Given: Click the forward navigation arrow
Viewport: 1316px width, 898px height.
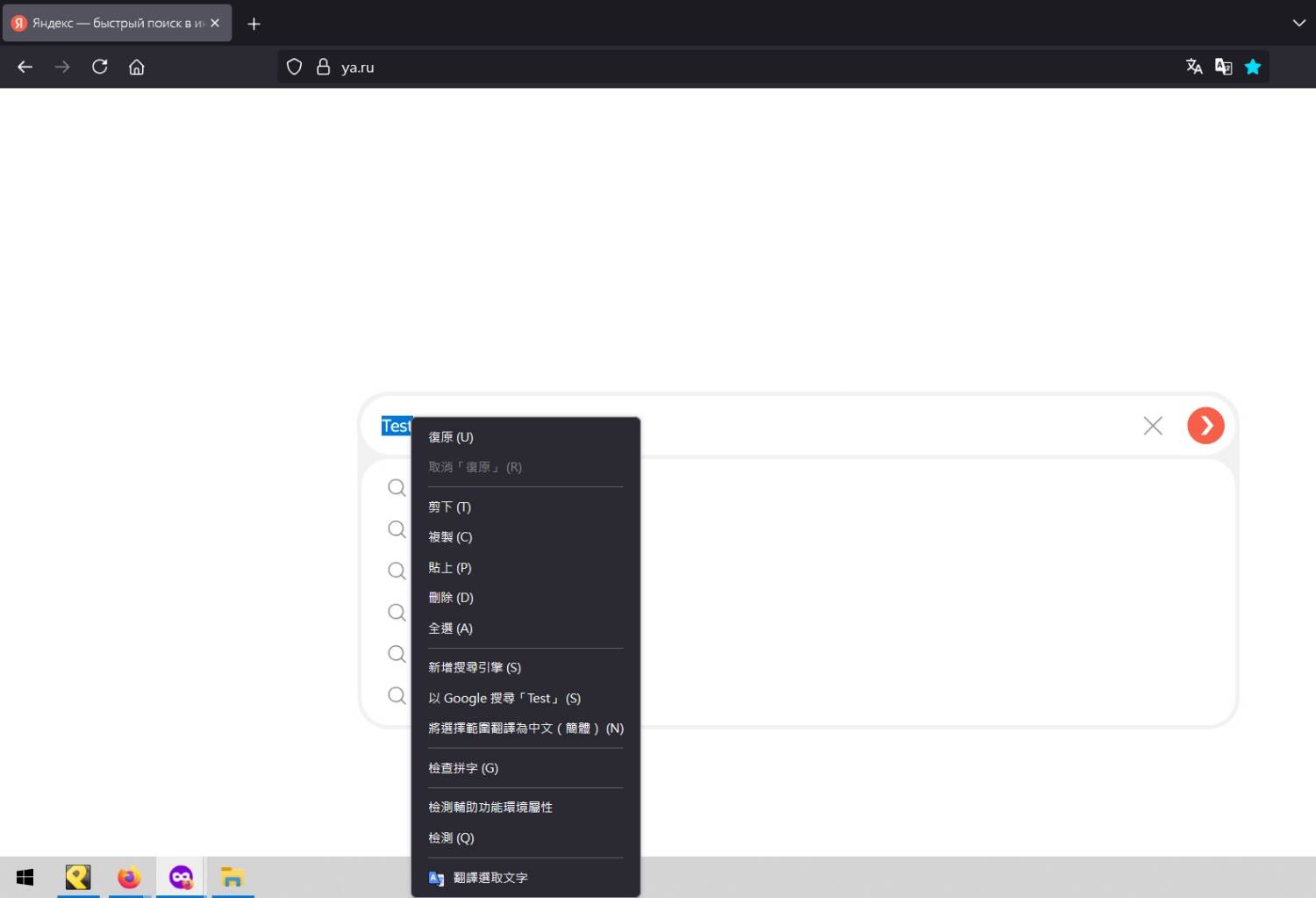Looking at the screenshot, I should click(x=62, y=67).
